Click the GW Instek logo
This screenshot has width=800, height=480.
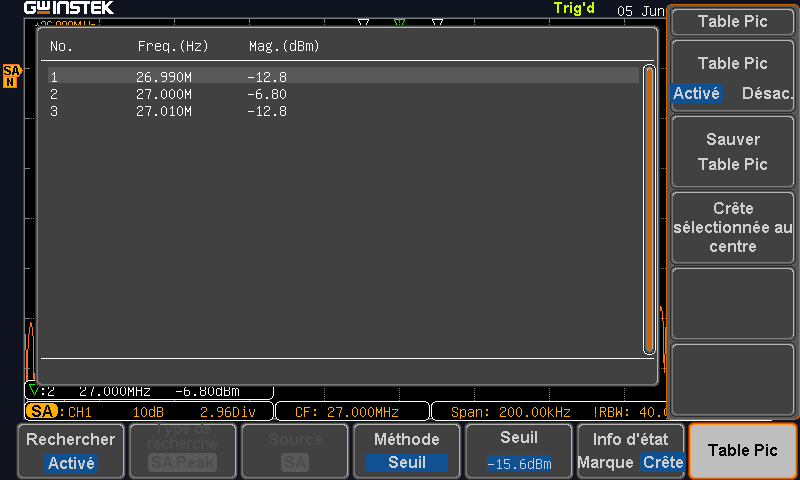69,8
